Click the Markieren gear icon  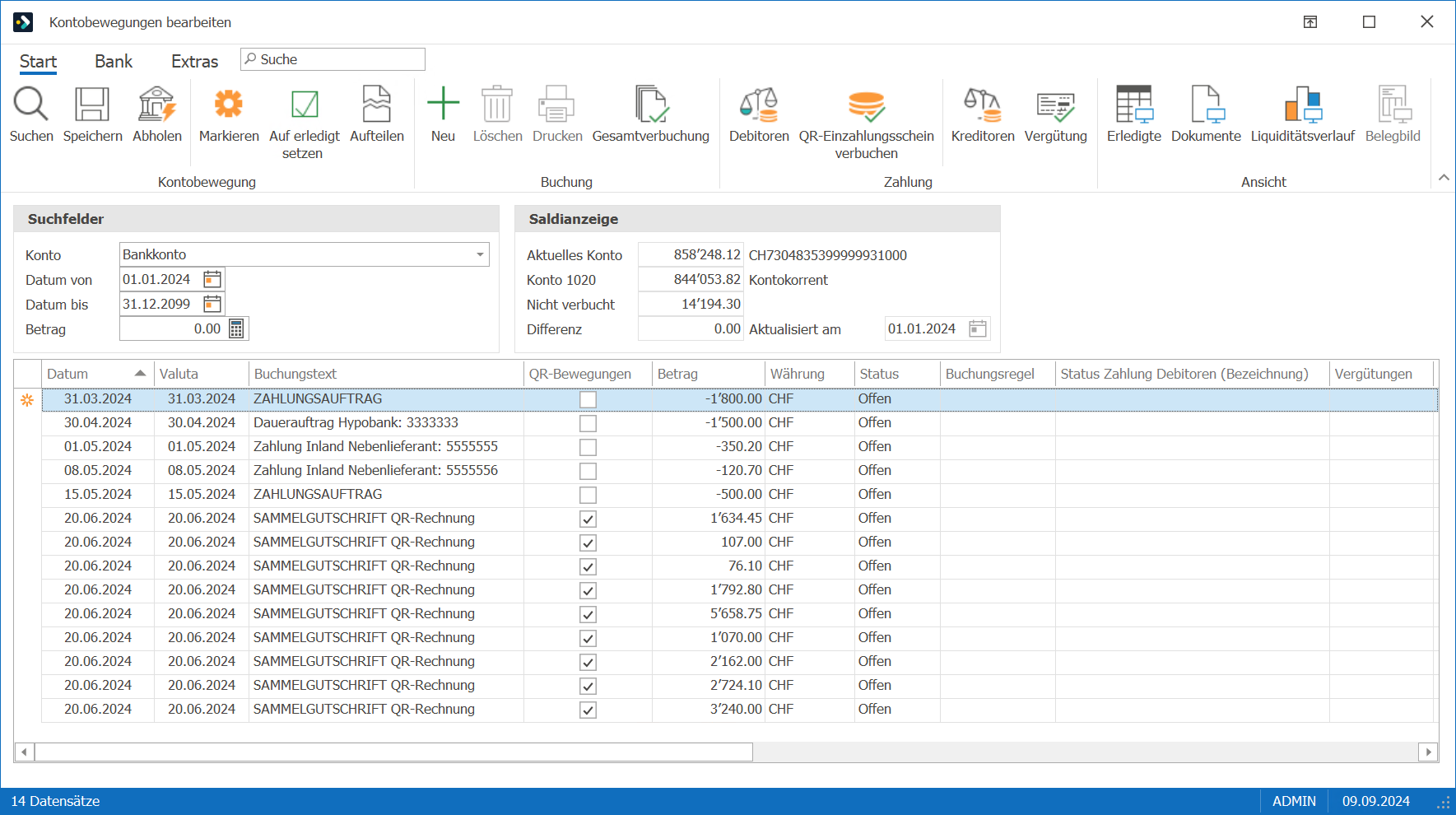click(x=229, y=105)
